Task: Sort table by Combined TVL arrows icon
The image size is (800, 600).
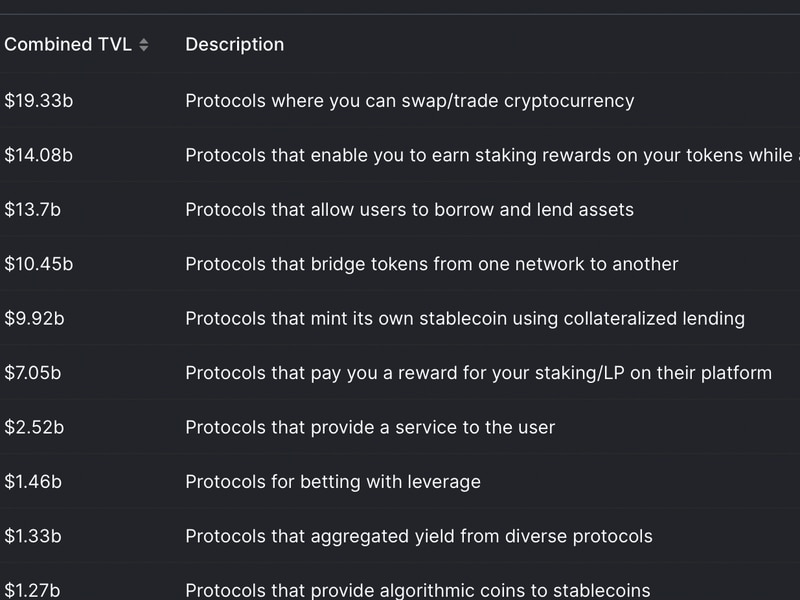Action: click(x=144, y=45)
